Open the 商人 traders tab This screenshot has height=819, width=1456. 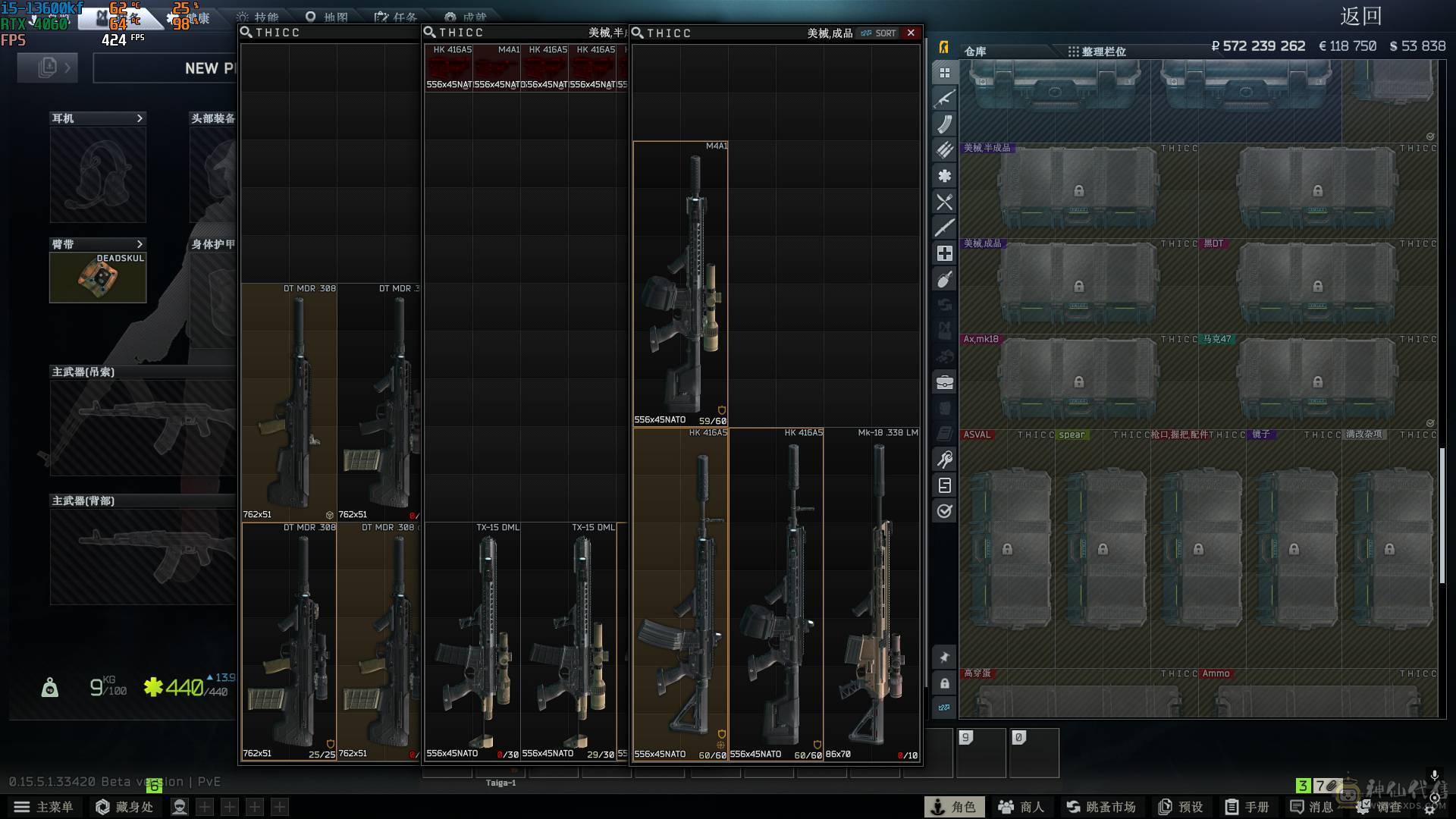pos(1021,807)
